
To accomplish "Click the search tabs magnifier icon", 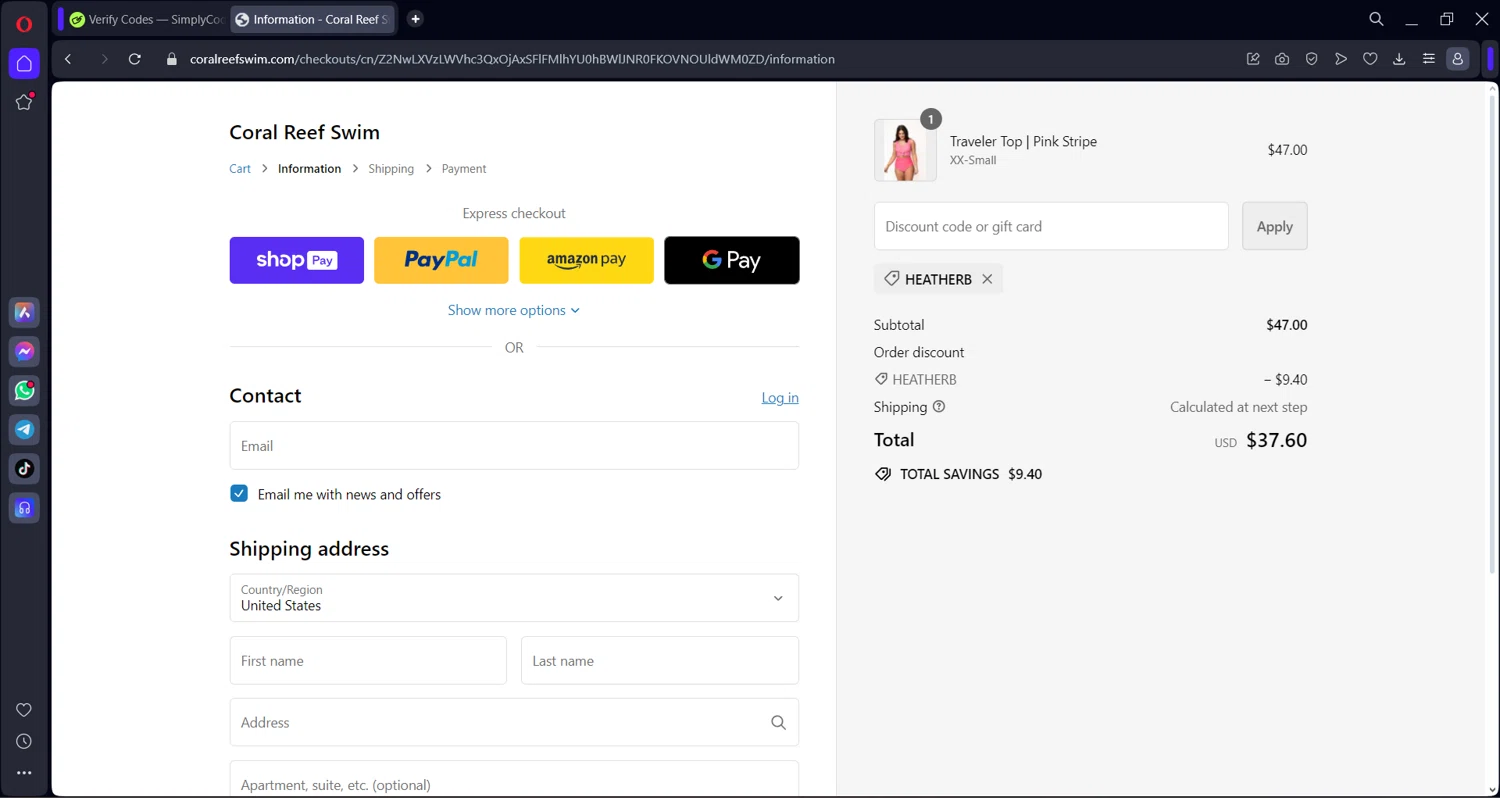I will pyautogui.click(x=1376, y=19).
